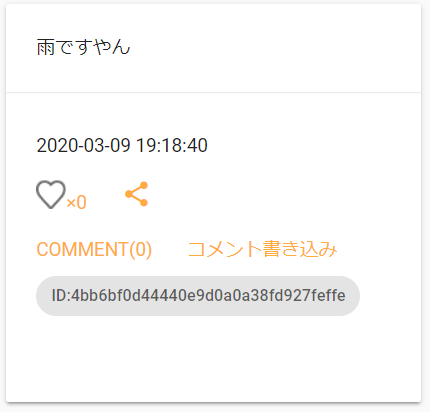Click the "ID:" prefix in the gray chip
Screen dimensions: 430x412
tap(61, 296)
